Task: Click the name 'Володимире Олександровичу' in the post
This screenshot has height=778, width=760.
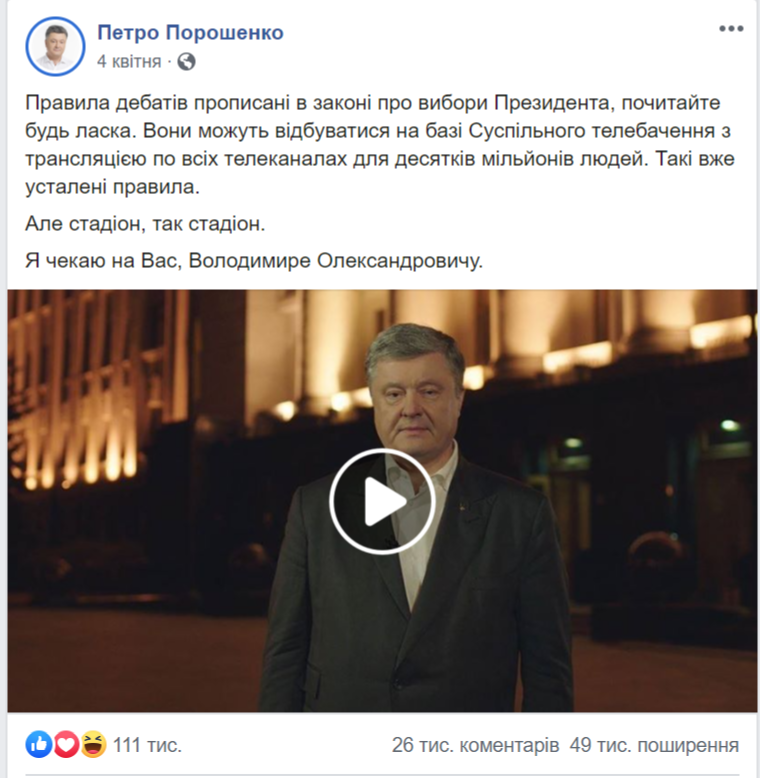Action: pos(335,260)
